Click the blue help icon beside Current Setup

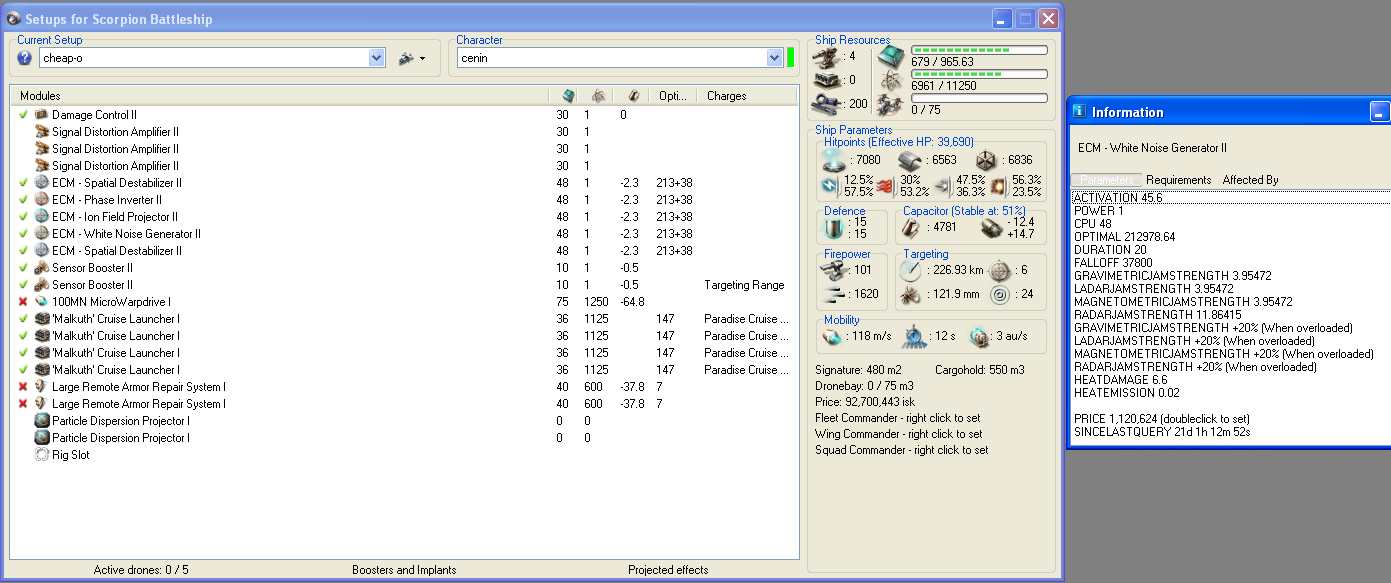(25, 58)
